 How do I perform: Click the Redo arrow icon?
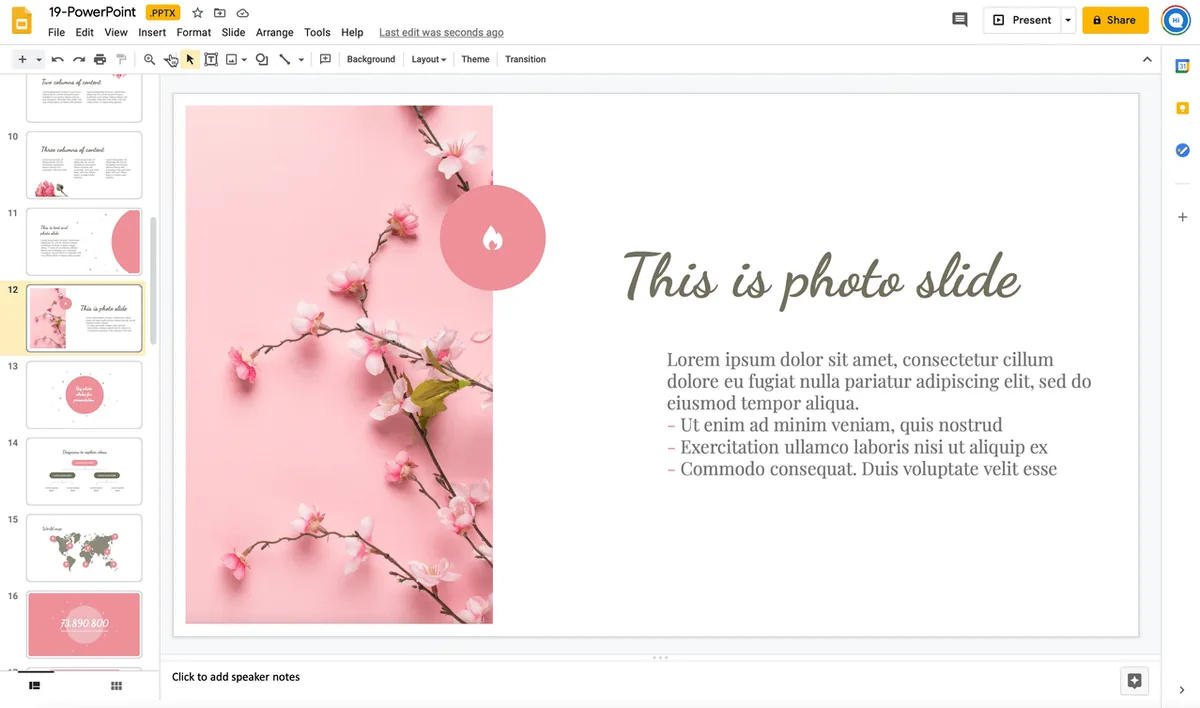tap(79, 60)
